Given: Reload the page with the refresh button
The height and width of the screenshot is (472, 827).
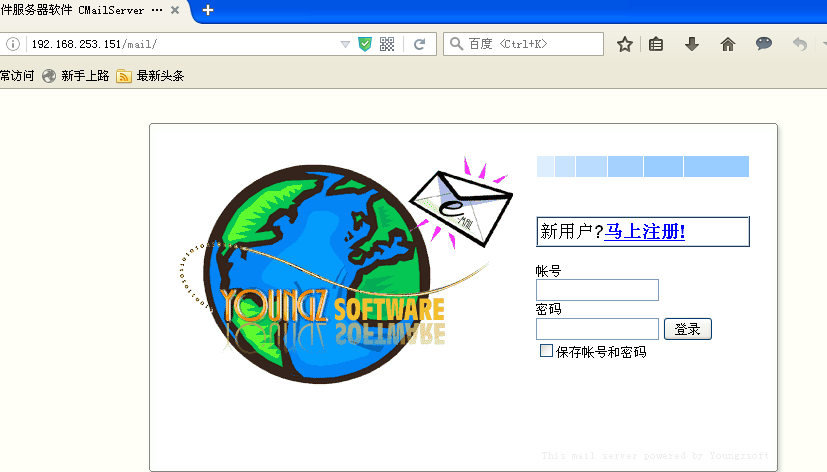Looking at the screenshot, I should [x=420, y=44].
